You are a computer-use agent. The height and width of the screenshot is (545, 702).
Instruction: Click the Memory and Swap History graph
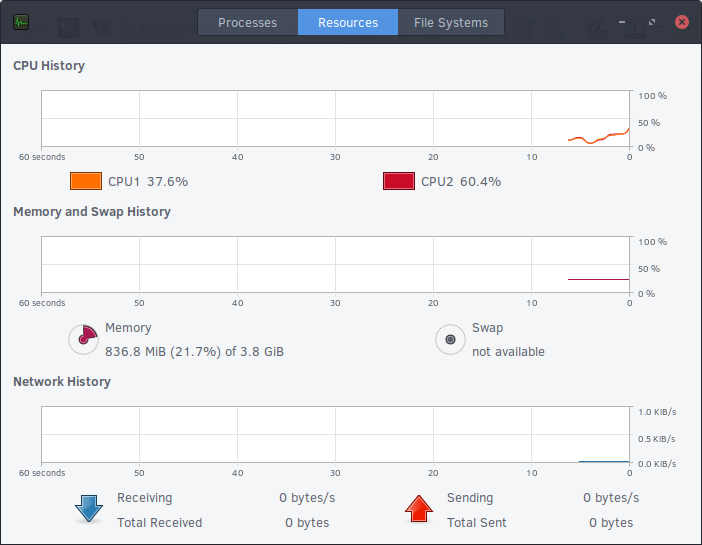[335, 265]
